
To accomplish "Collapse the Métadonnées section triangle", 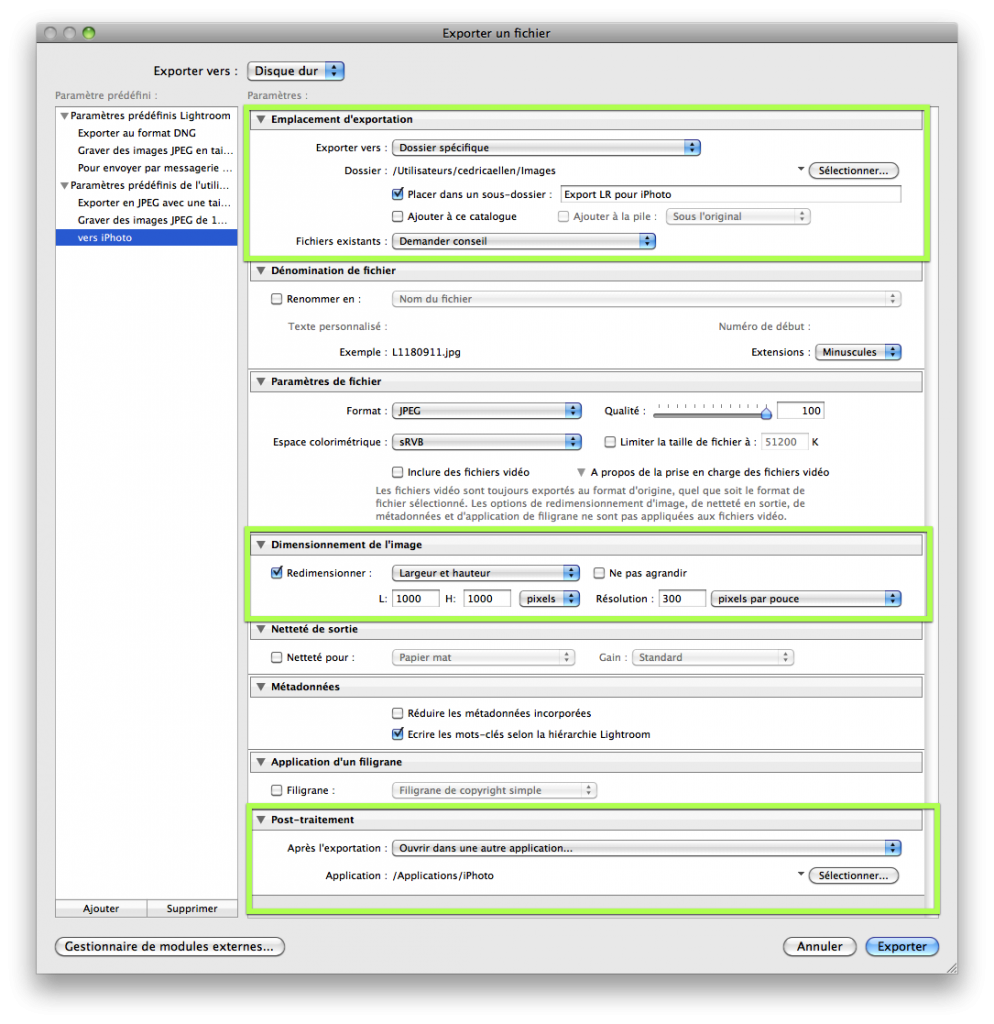I will (x=261, y=688).
